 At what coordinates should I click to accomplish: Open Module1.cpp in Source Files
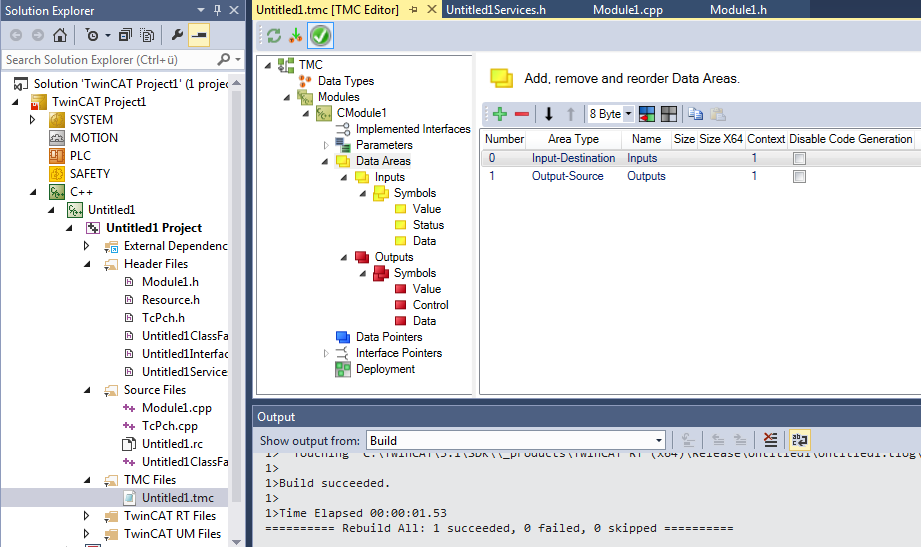(177, 408)
